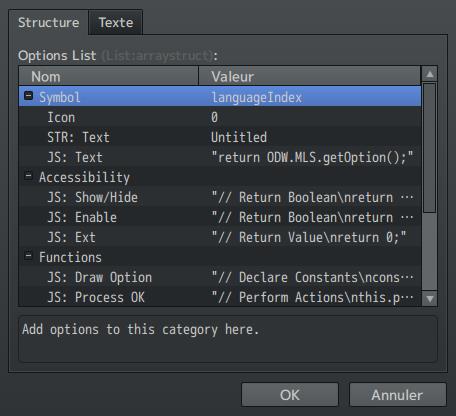Image resolution: width=456 pixels, height=416 pixels.
Task: Click the languageIndex value
Action: coord(257,97)
